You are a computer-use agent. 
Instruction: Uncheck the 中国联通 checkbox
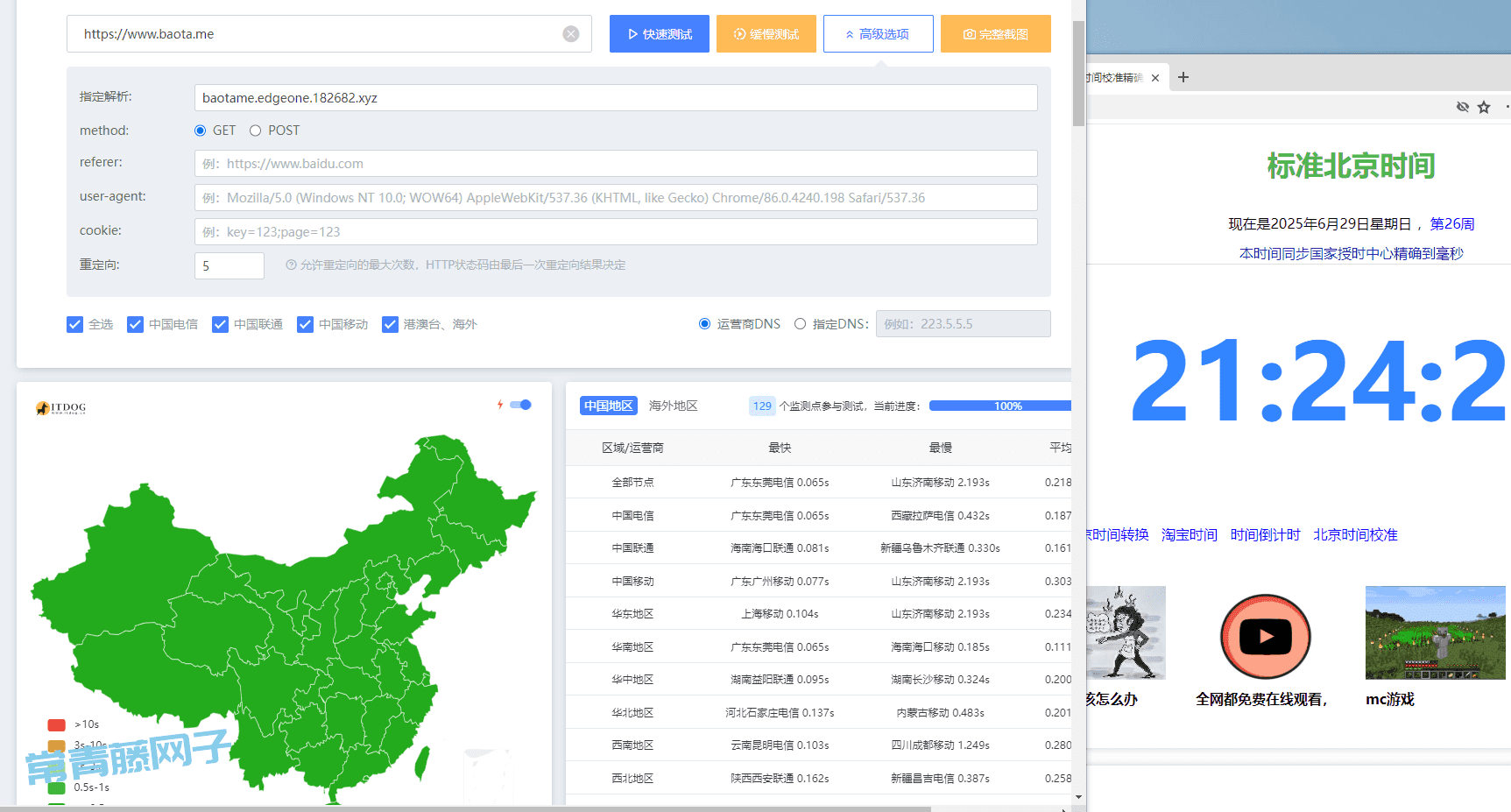[220, 324]
